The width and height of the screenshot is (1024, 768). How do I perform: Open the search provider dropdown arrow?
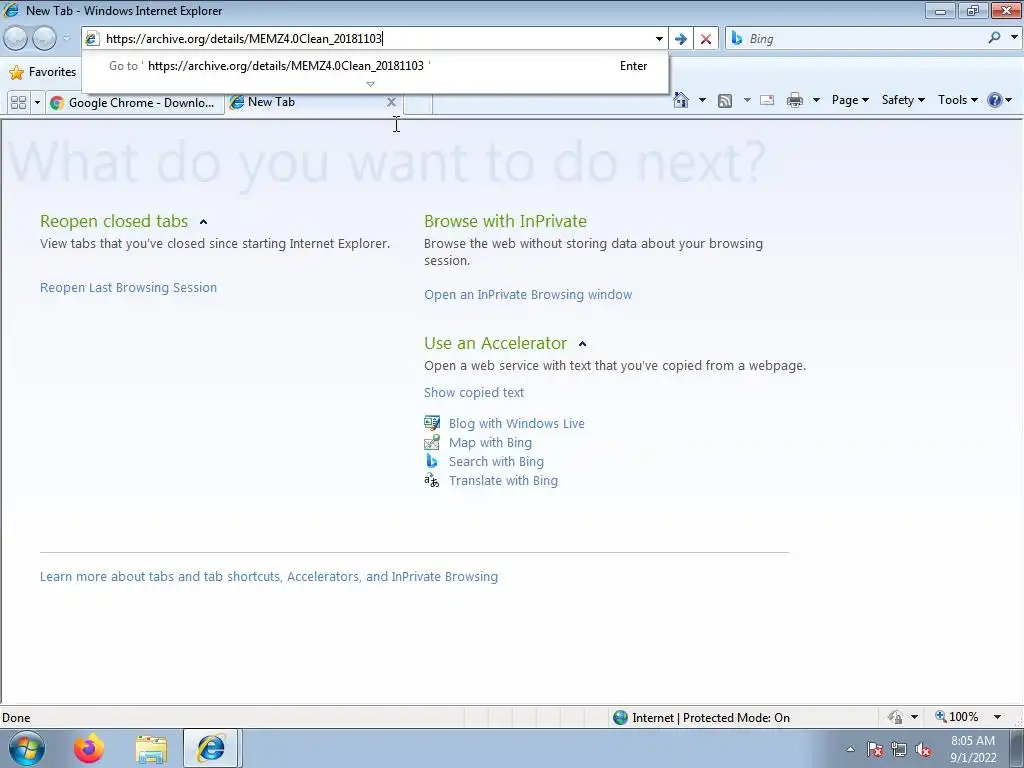1014,38
